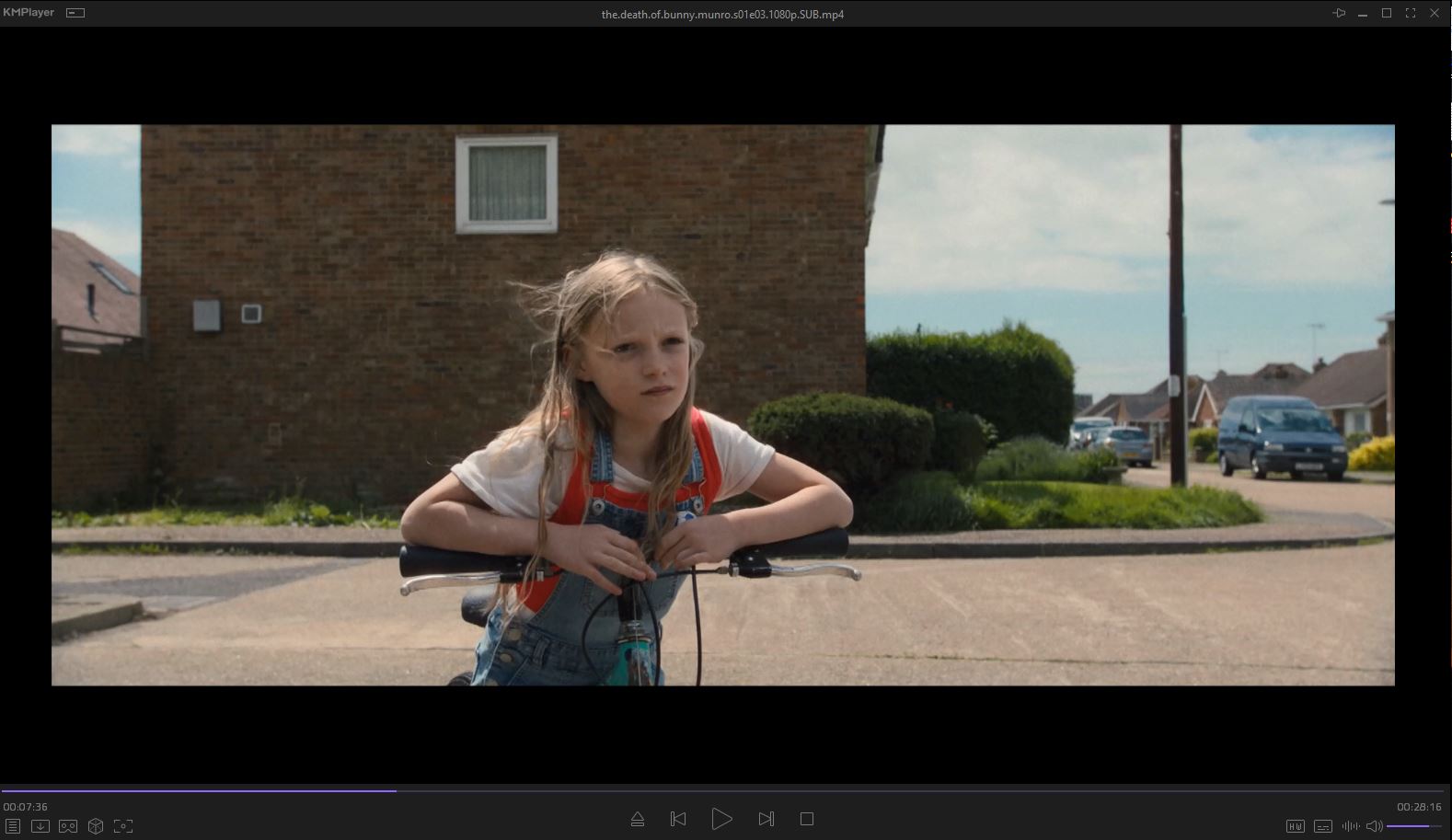Pin the player window on top
1452x840 pixels.
click(x=1339, y=13)
